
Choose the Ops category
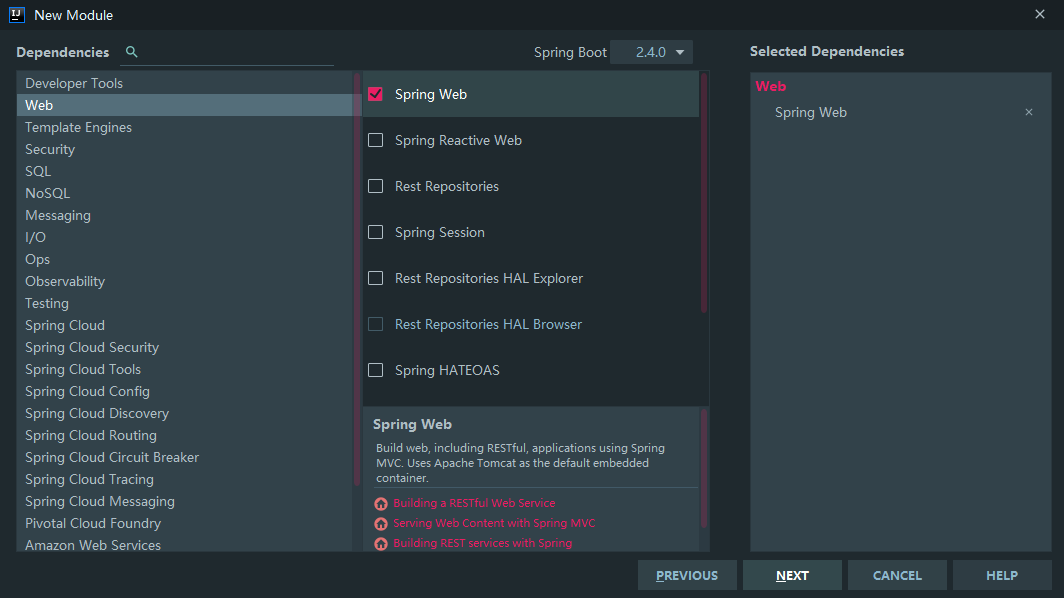pos(185,259)
